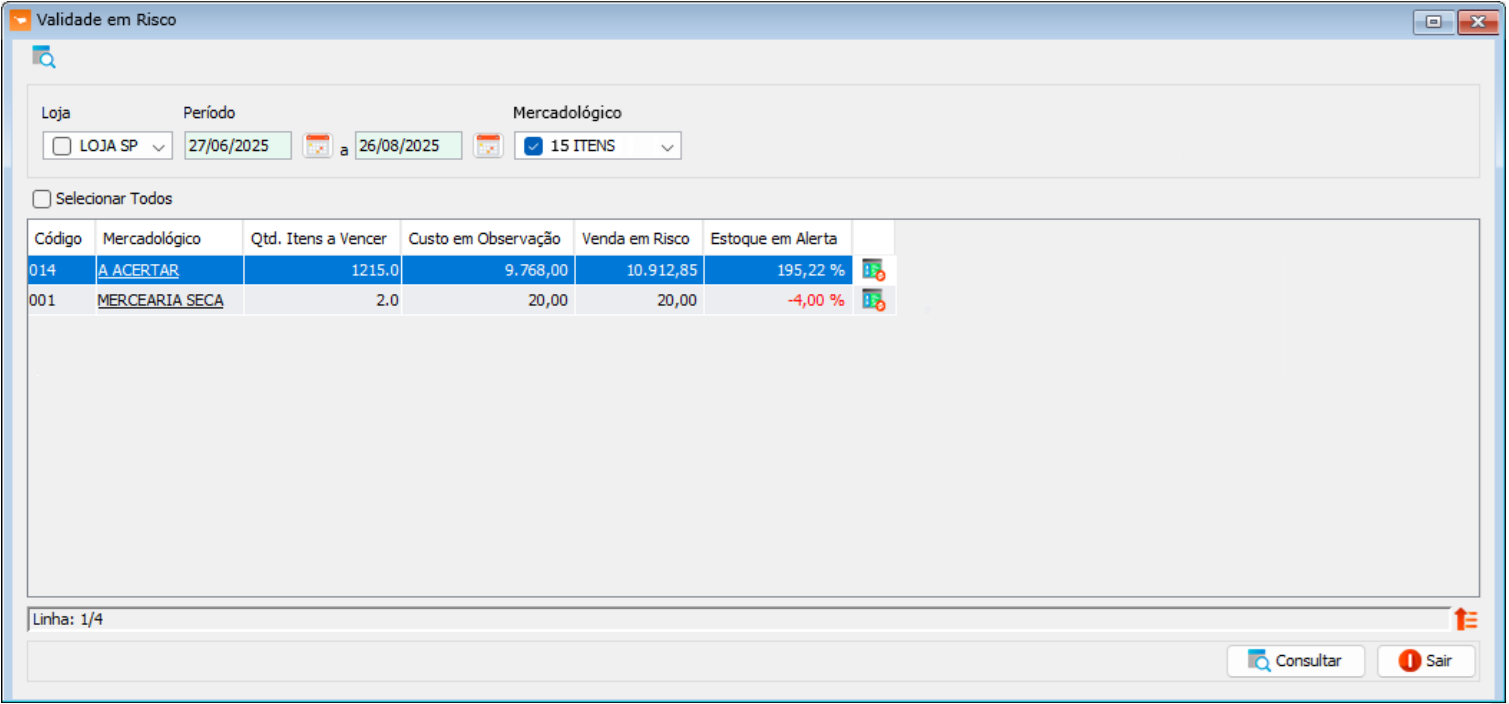Toggle the LOJA SP checkbox
This screenshot has width=1509, height=704.
tap(62, 146)
